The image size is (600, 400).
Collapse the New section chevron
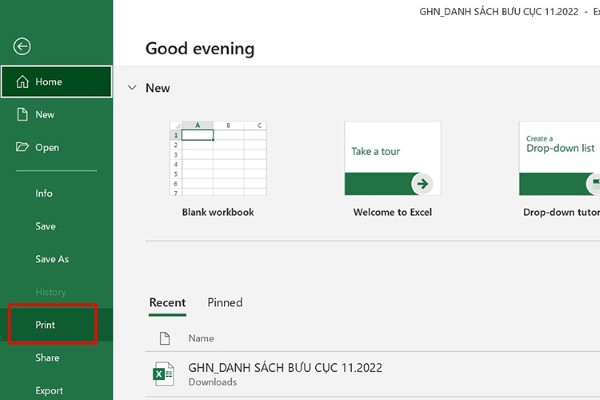pyautogui.click(x=130, y=88)
